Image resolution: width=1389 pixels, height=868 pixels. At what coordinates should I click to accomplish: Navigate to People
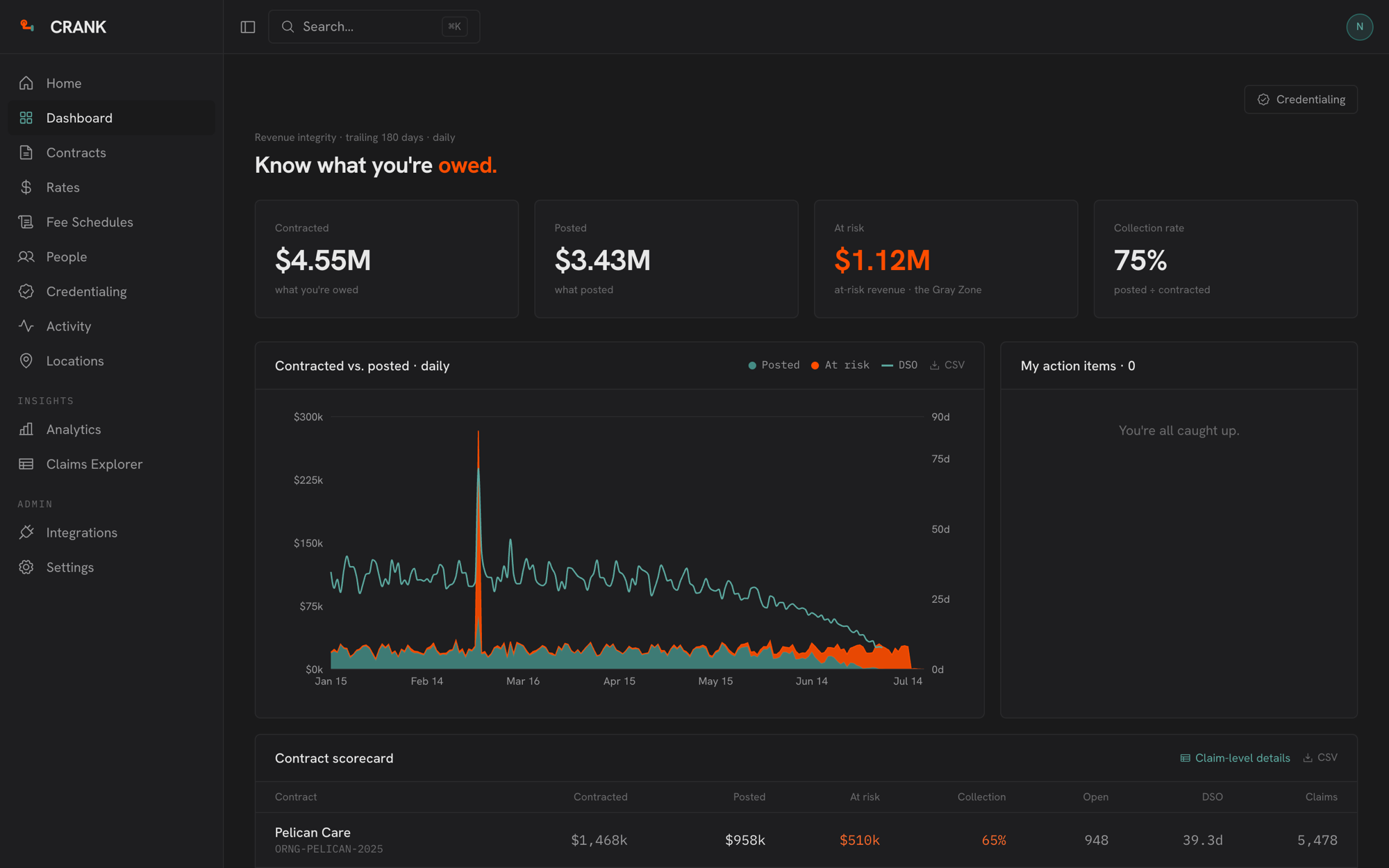[x=111, y=257]
